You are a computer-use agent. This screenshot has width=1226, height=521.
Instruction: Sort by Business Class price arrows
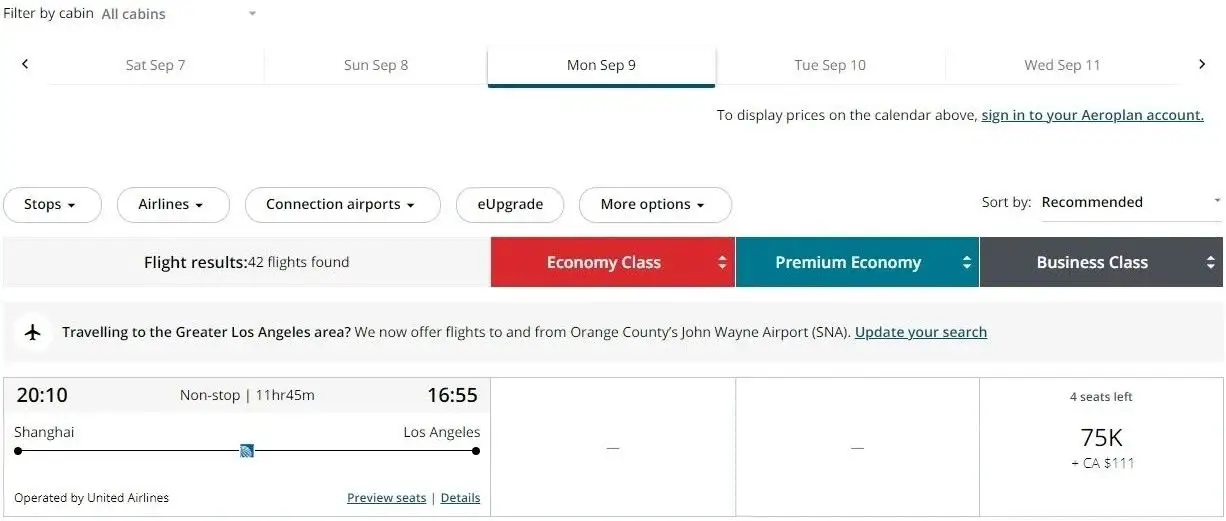pos(1210,263)
